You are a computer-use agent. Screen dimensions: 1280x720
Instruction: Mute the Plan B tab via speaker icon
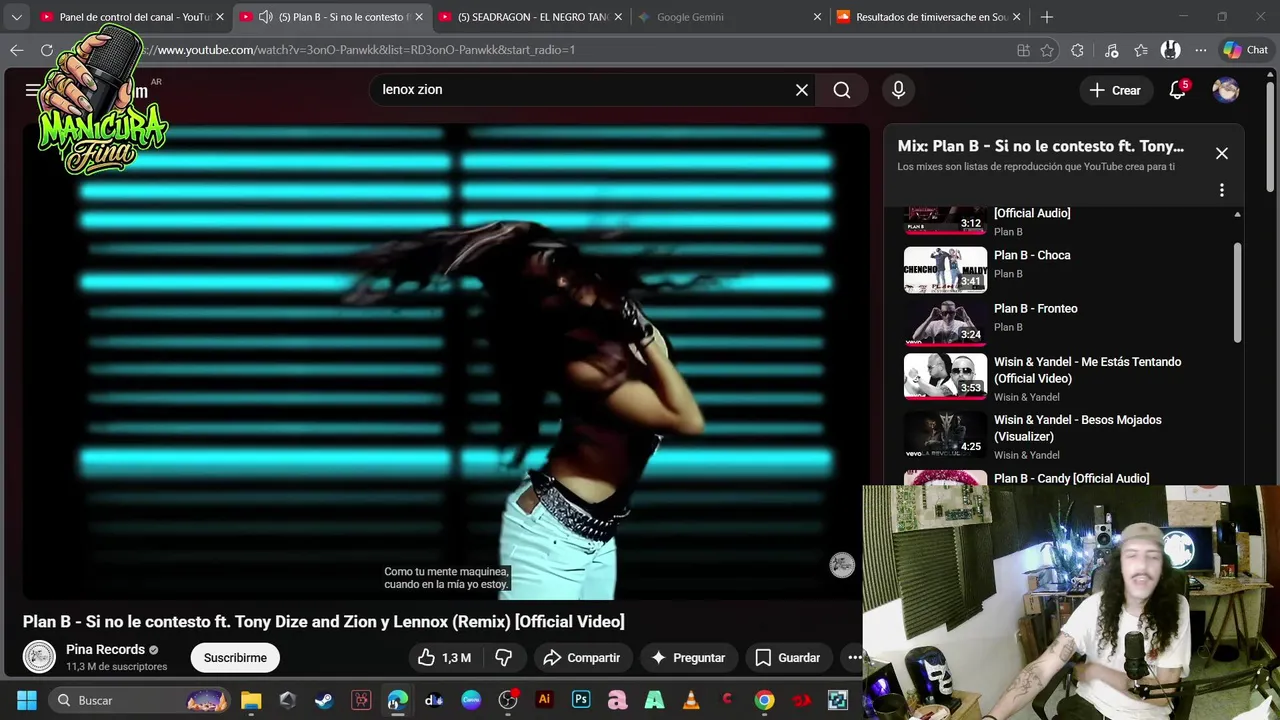(265, 17)
